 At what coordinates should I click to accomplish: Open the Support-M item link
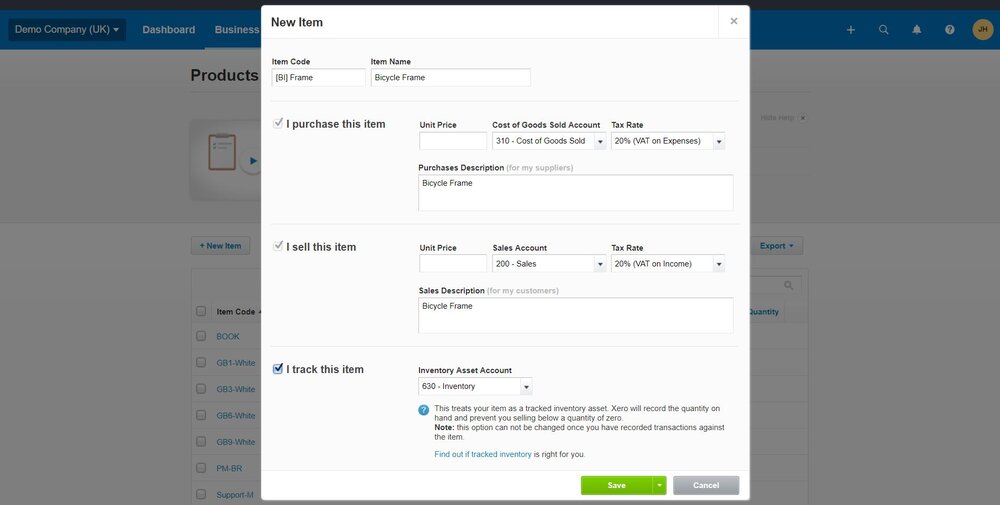tap(235, 495)
